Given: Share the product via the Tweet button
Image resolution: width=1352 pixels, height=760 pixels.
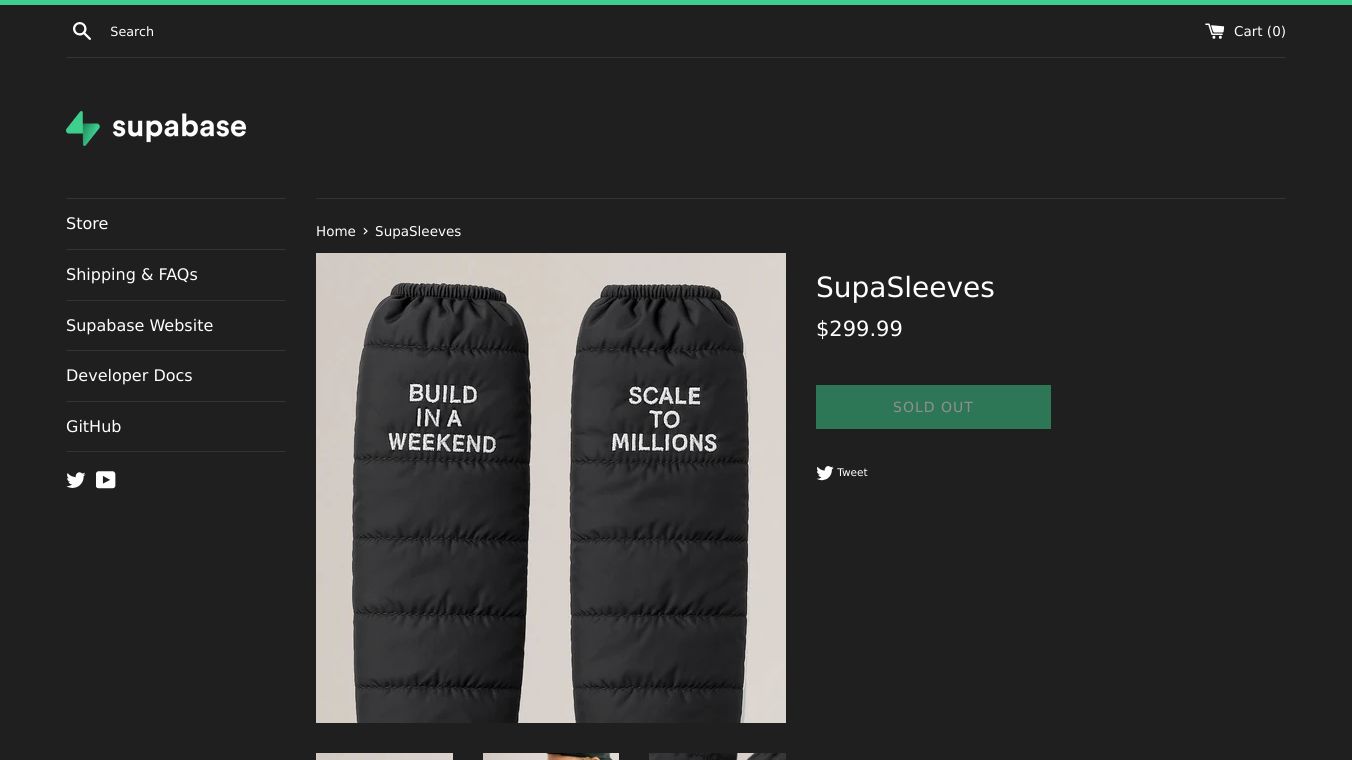Looking at the screenshot, I should [842, 472].
